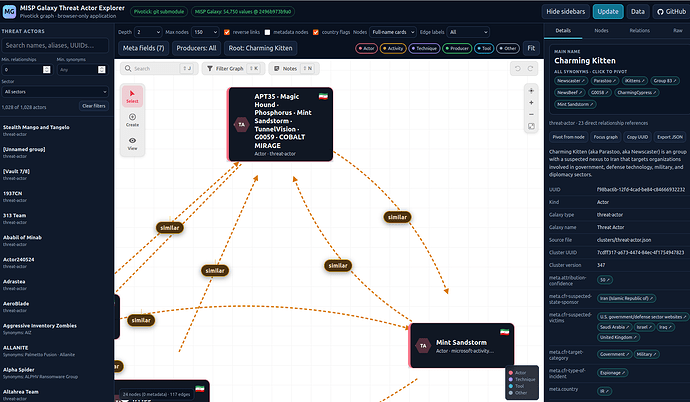Pivot to the CharmingCypress synonym chip

[x=637, y=93]
